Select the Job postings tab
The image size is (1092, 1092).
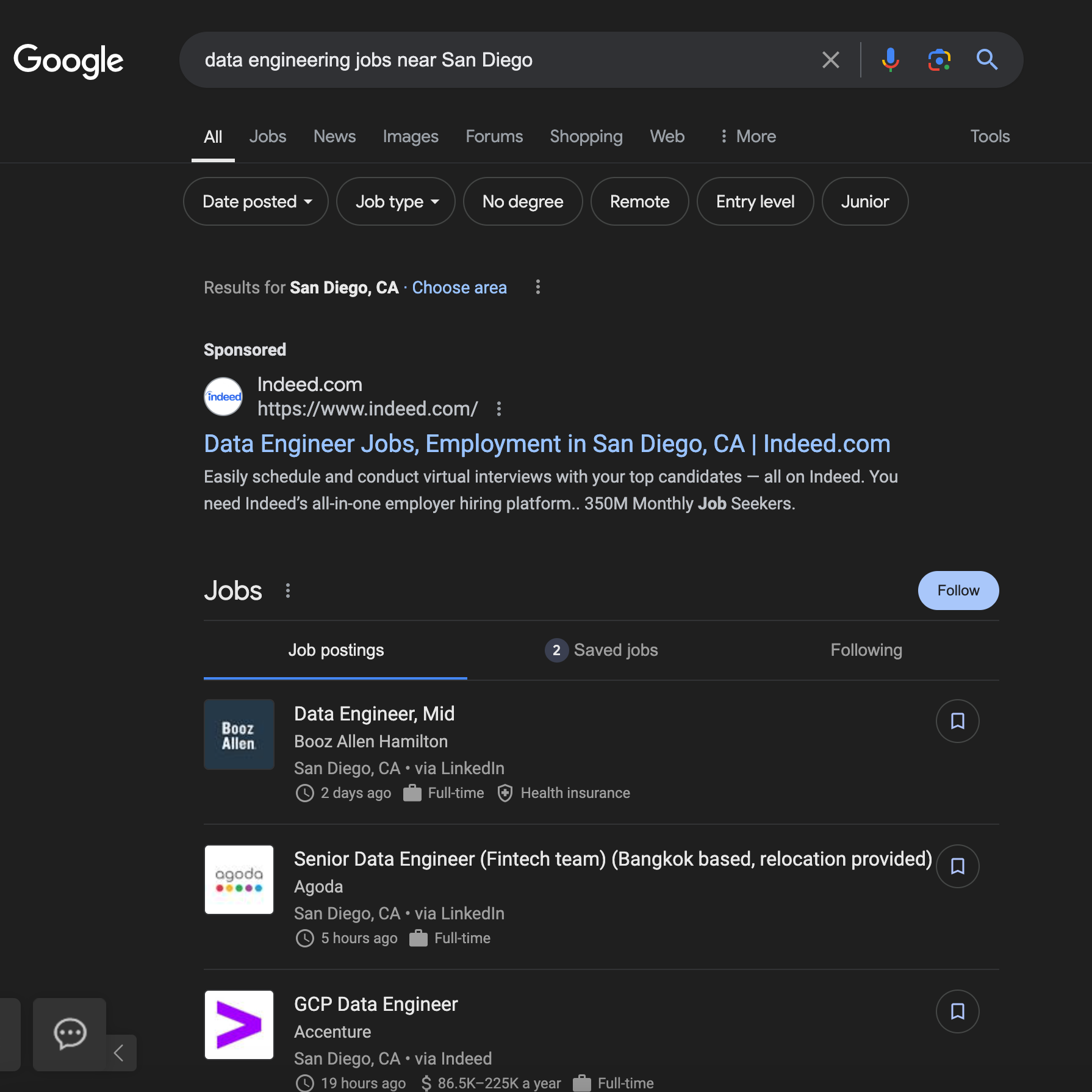pyautogui.click(x=336, y=650)
